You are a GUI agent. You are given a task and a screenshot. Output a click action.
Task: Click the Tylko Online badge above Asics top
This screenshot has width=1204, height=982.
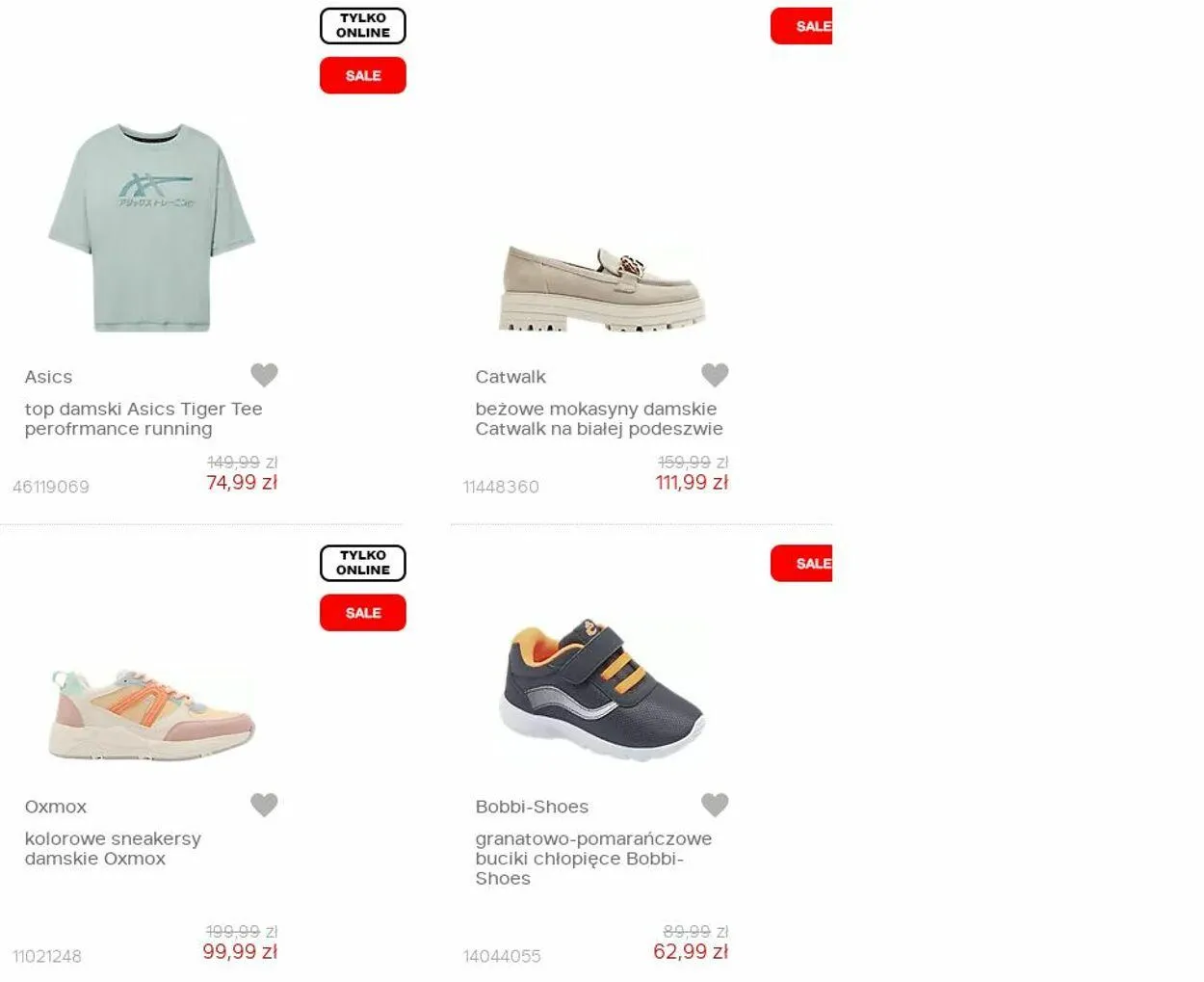pyautogui.click(x=363, y=26)
